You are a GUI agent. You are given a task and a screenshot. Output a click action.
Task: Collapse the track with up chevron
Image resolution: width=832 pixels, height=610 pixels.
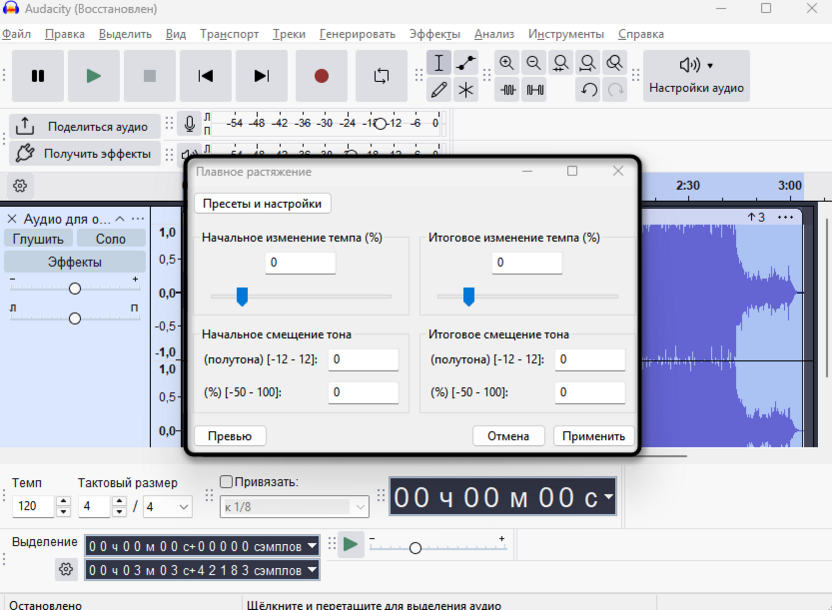tap(120, 219)
